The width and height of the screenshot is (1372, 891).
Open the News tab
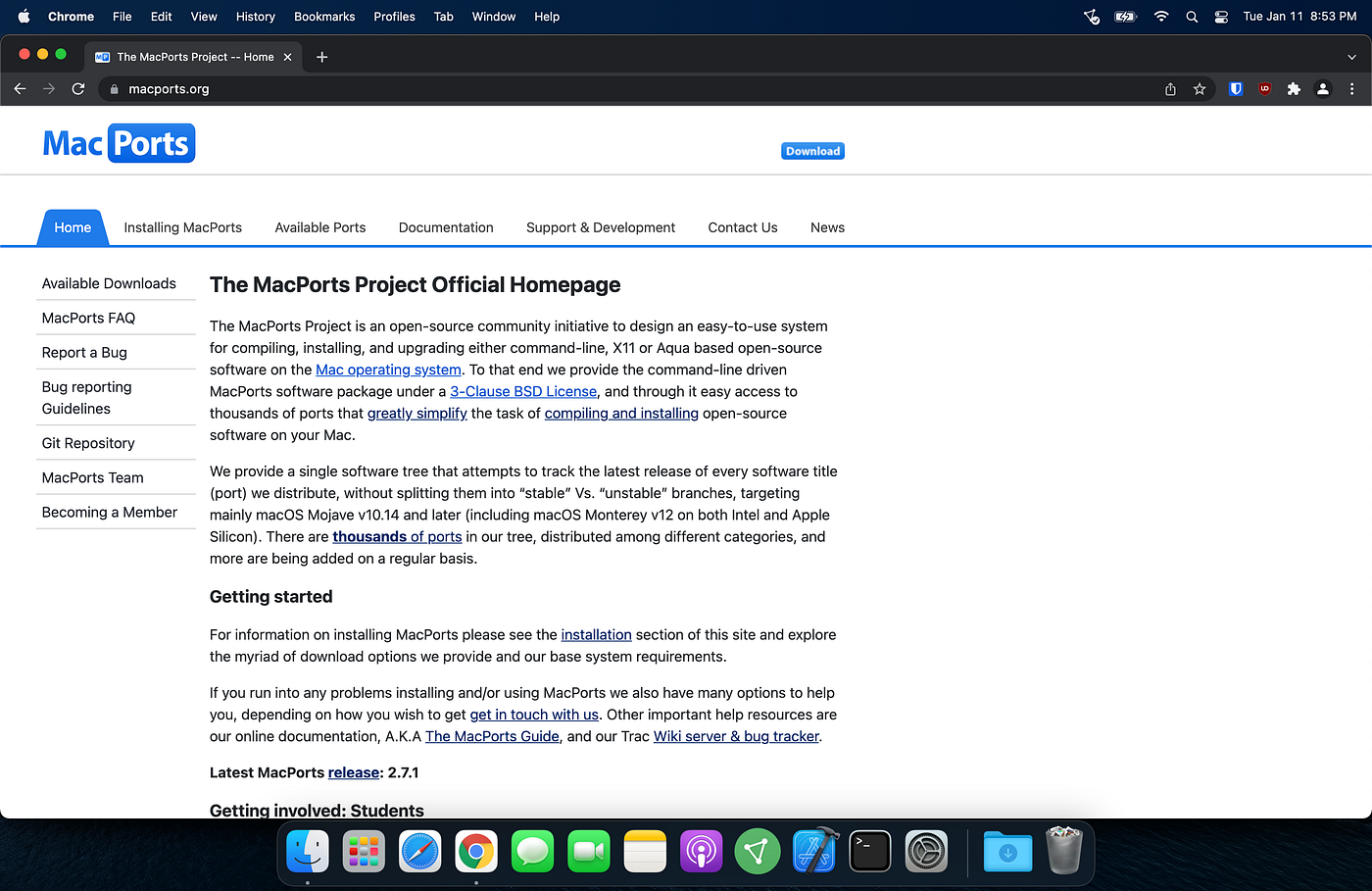coord(827,227)
